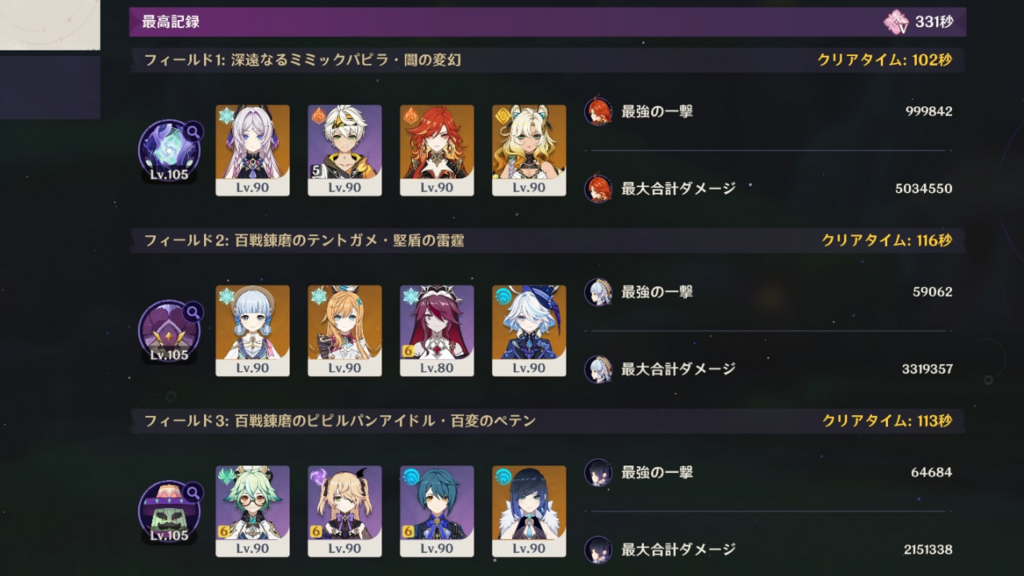1024x576 pixels.
Task: Click the フィールド3 百変のペテン title row
Action: coord(547,421)
